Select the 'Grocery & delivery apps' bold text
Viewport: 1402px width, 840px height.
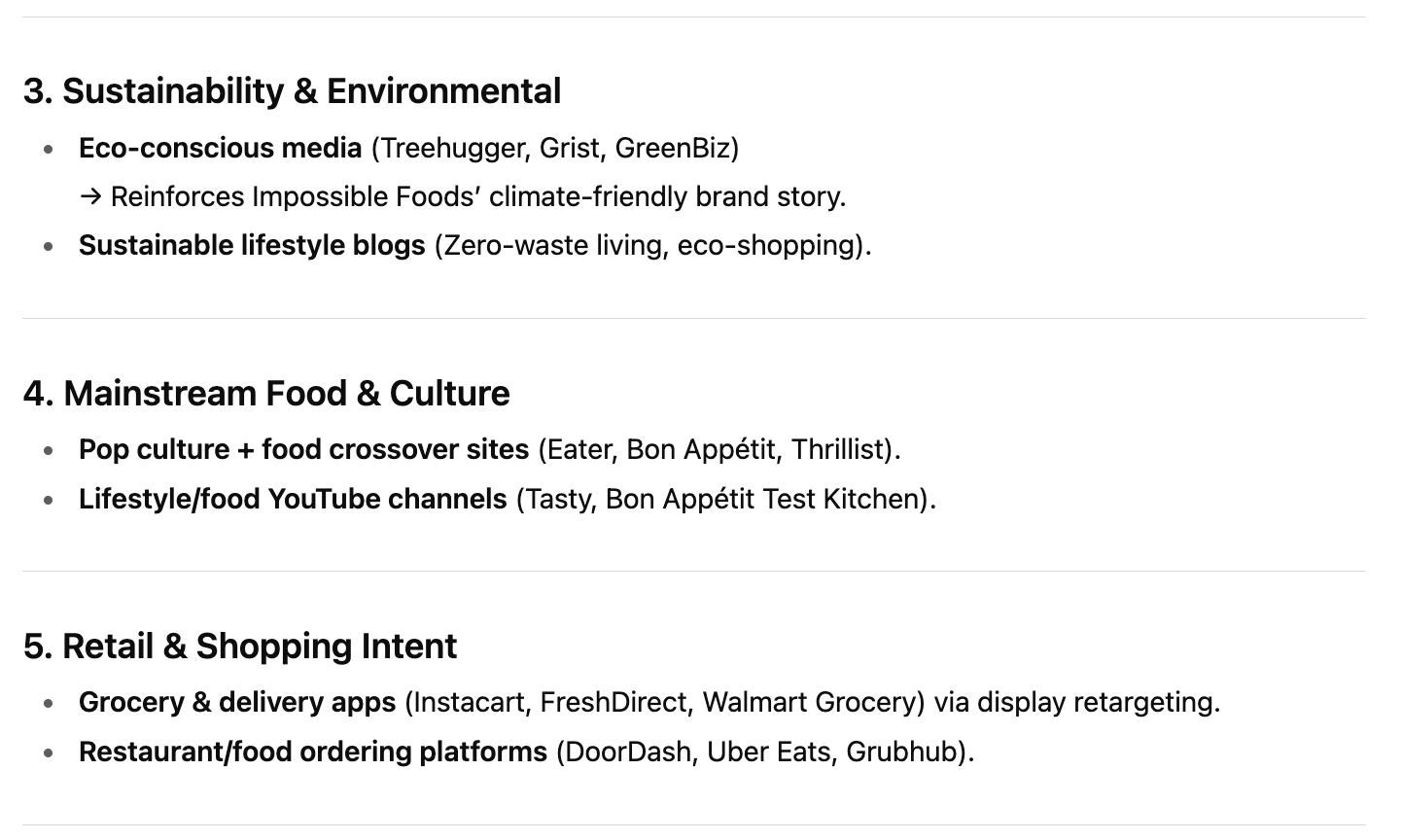[x=237, y=702]
